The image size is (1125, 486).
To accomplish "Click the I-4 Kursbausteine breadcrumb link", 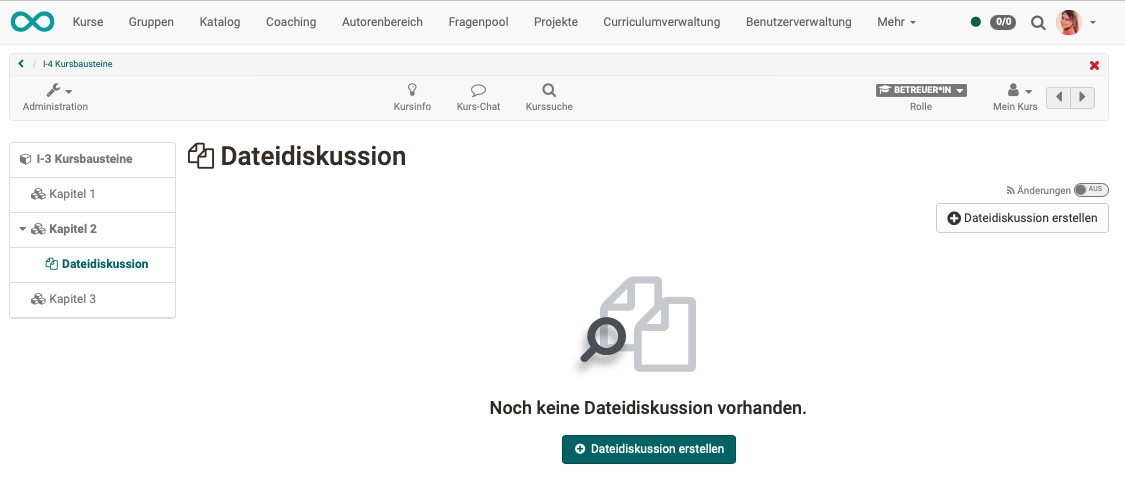I will pos(77,64).
